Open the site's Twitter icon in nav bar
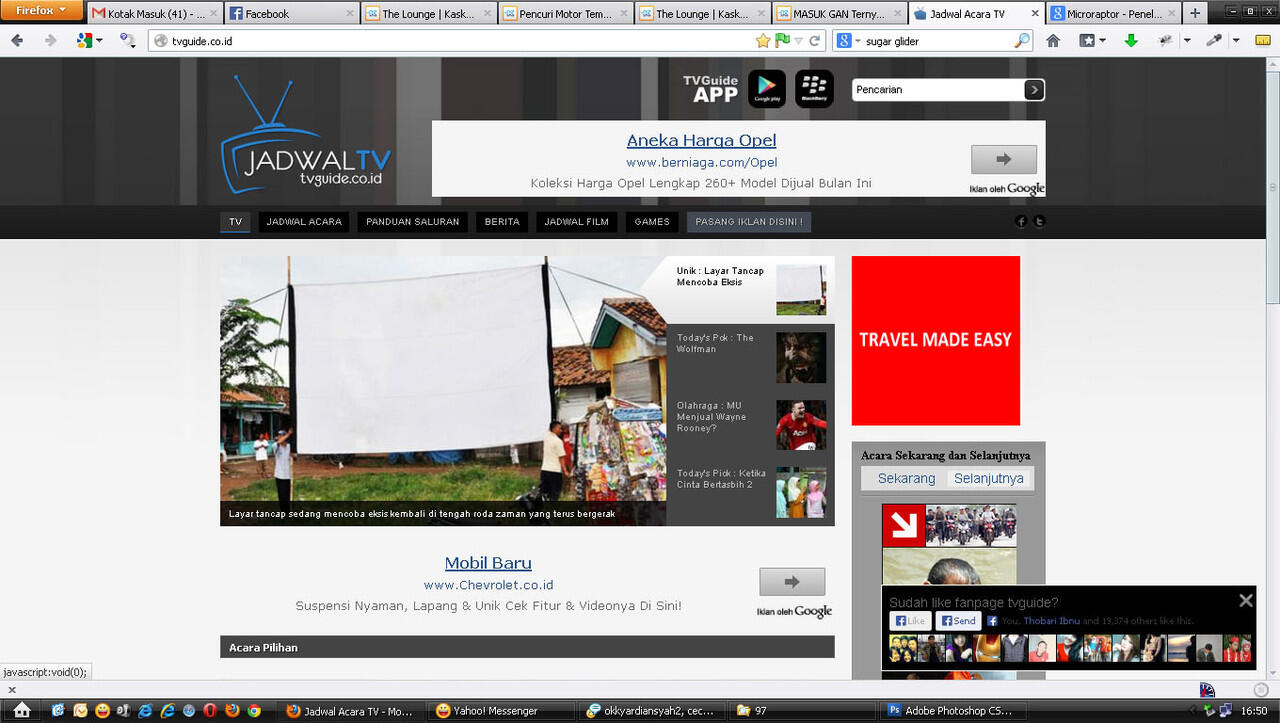Screen dimensions: 1280x723 click(x=1039, y=221)
